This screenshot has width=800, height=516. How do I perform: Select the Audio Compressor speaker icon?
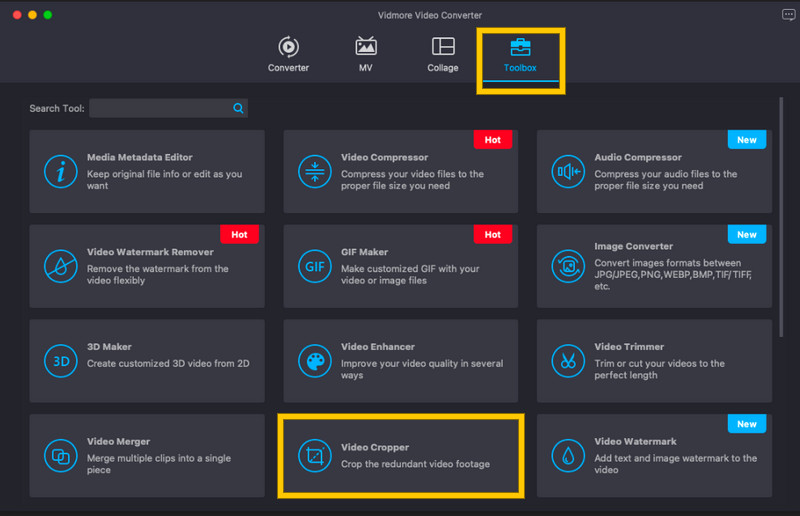pos(569,172)
